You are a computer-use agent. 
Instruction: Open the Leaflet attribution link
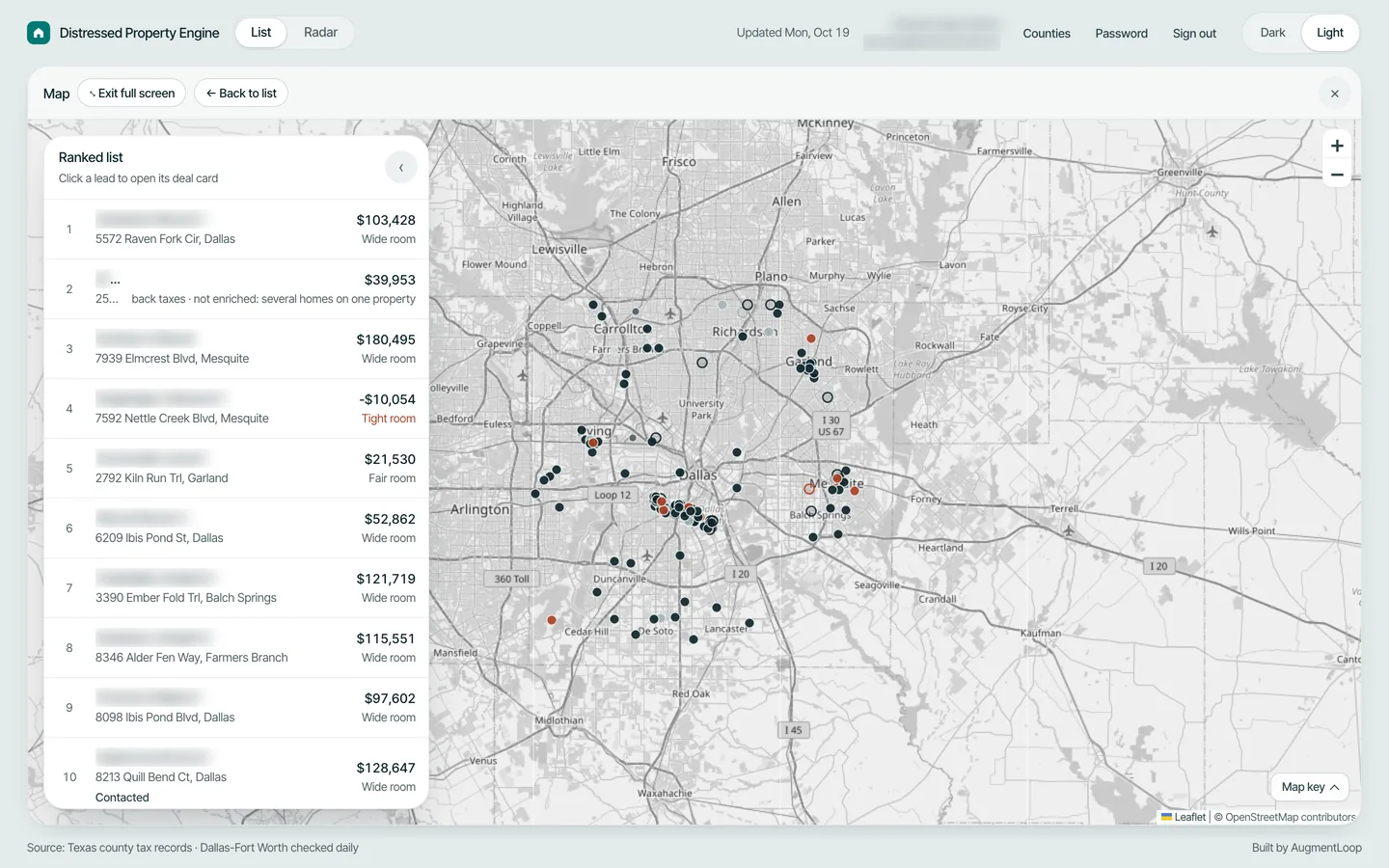(x=1184, y=817)
